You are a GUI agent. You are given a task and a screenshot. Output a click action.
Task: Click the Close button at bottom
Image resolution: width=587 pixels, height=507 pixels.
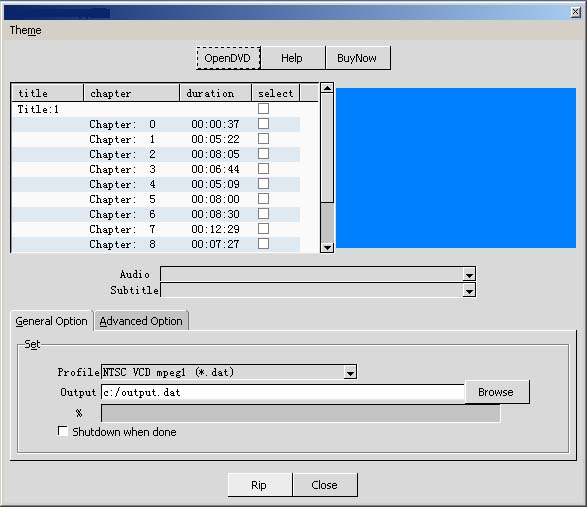click(x=325, y=485)
